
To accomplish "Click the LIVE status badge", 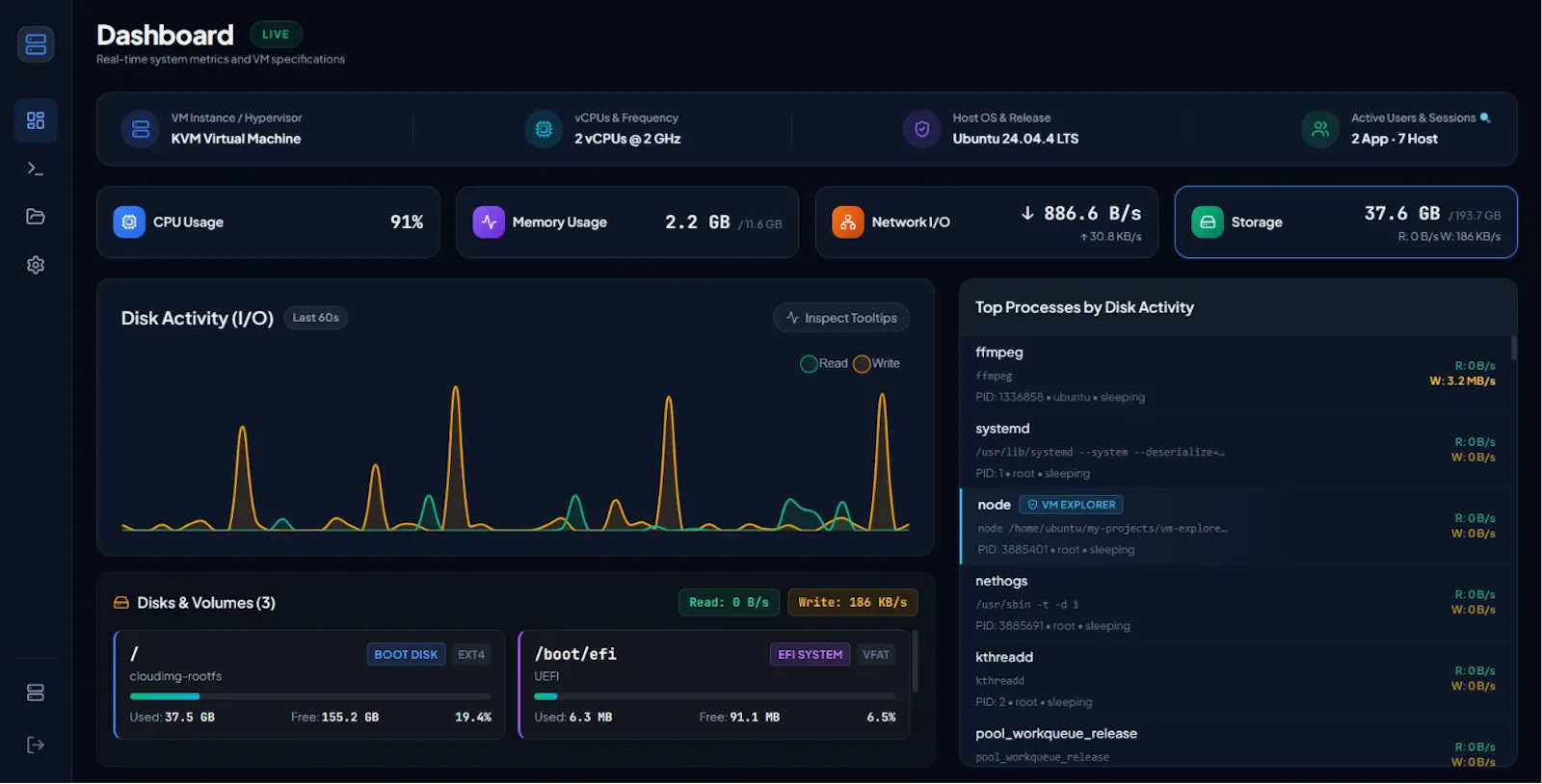I will click(x=276, y=35).
